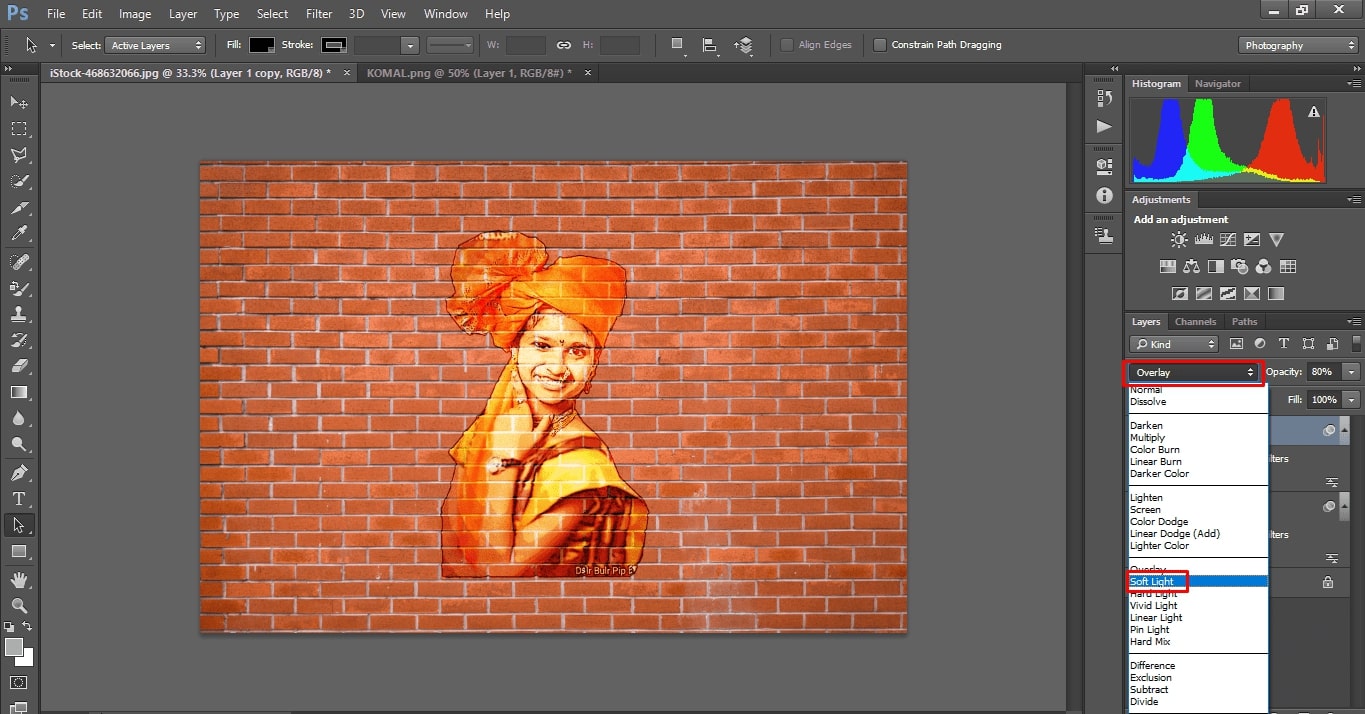Toggle Quick Mask mode icon
Viewport: 1365px width, 714px height.
pyautogui.click(x=19, y=683)
